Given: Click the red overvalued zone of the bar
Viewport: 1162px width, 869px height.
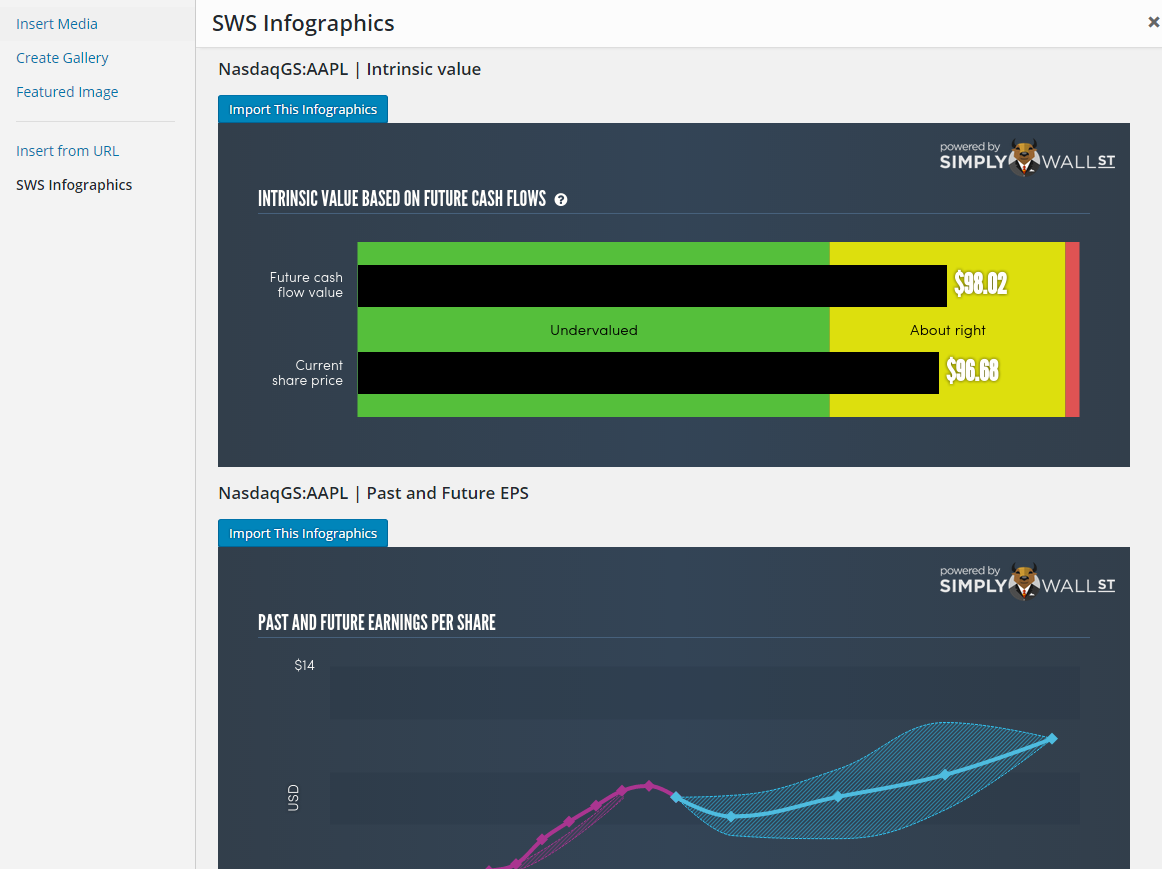Looking at the screenshot, I should (1072, 330).
